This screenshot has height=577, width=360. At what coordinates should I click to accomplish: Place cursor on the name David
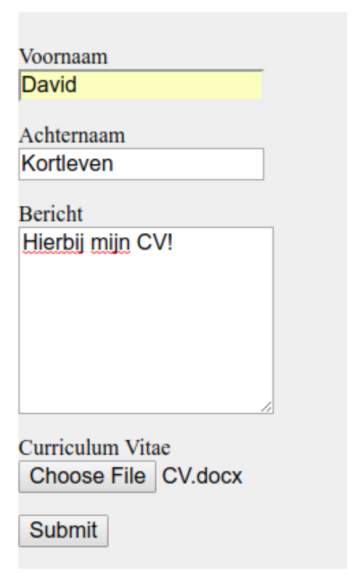coord(49,85)
